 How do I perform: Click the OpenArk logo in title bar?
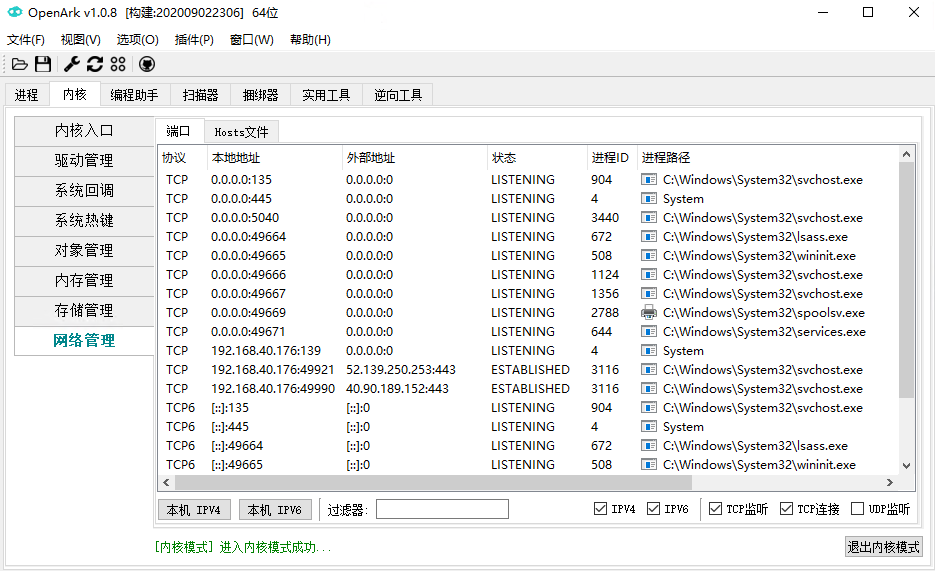pyautogui.click(x=15, y=12)
